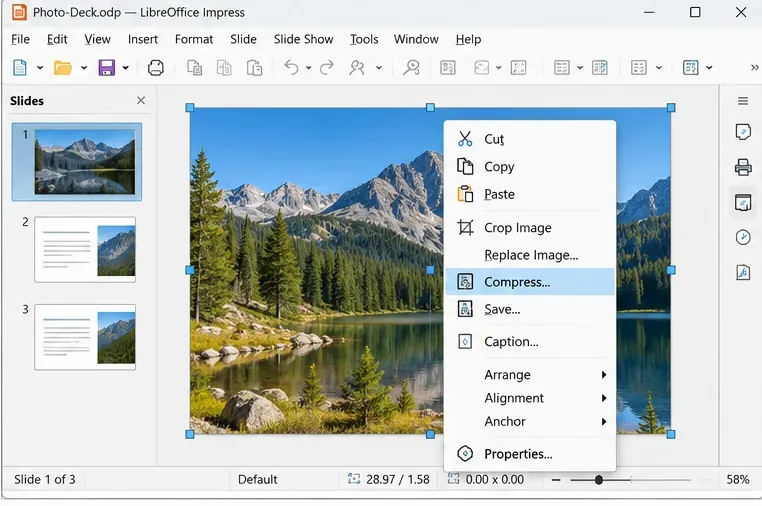Select Crop Image in the context menu

530,227
